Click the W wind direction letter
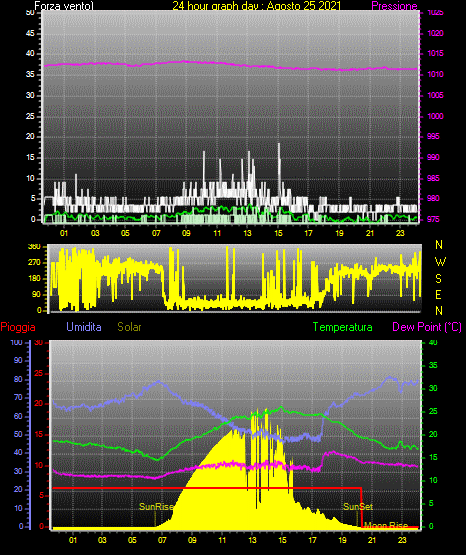Viewport: 466px width, 555px height. tap(440, 262)
